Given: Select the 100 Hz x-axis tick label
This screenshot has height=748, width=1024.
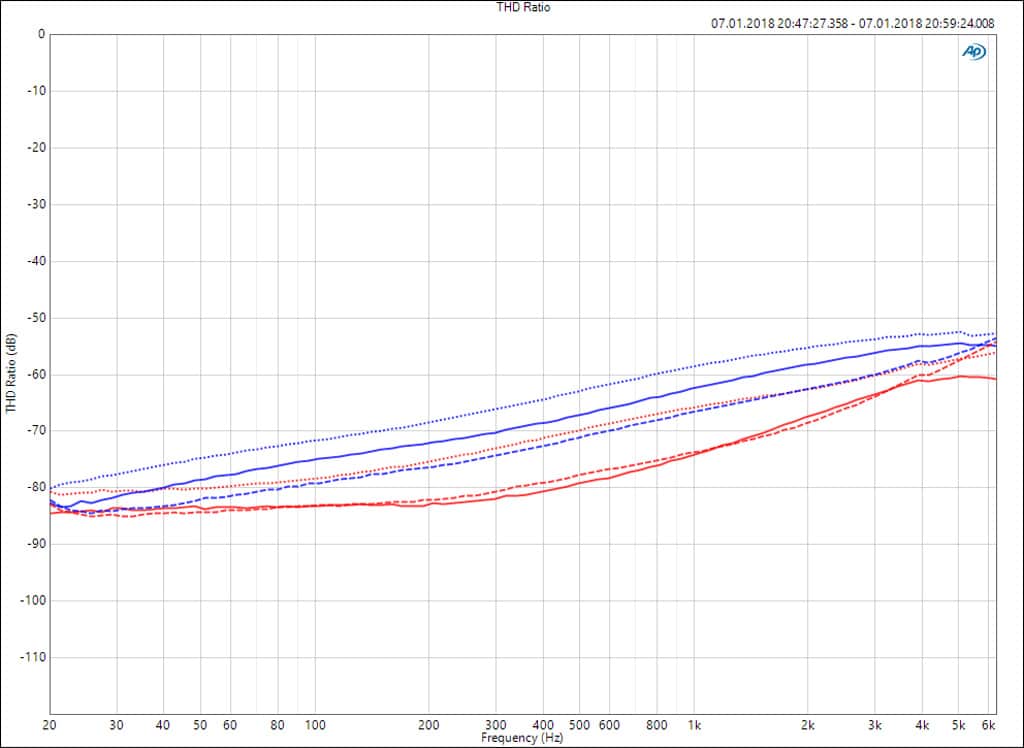Looking at the screenshot, I should click(x=315, y=725).
